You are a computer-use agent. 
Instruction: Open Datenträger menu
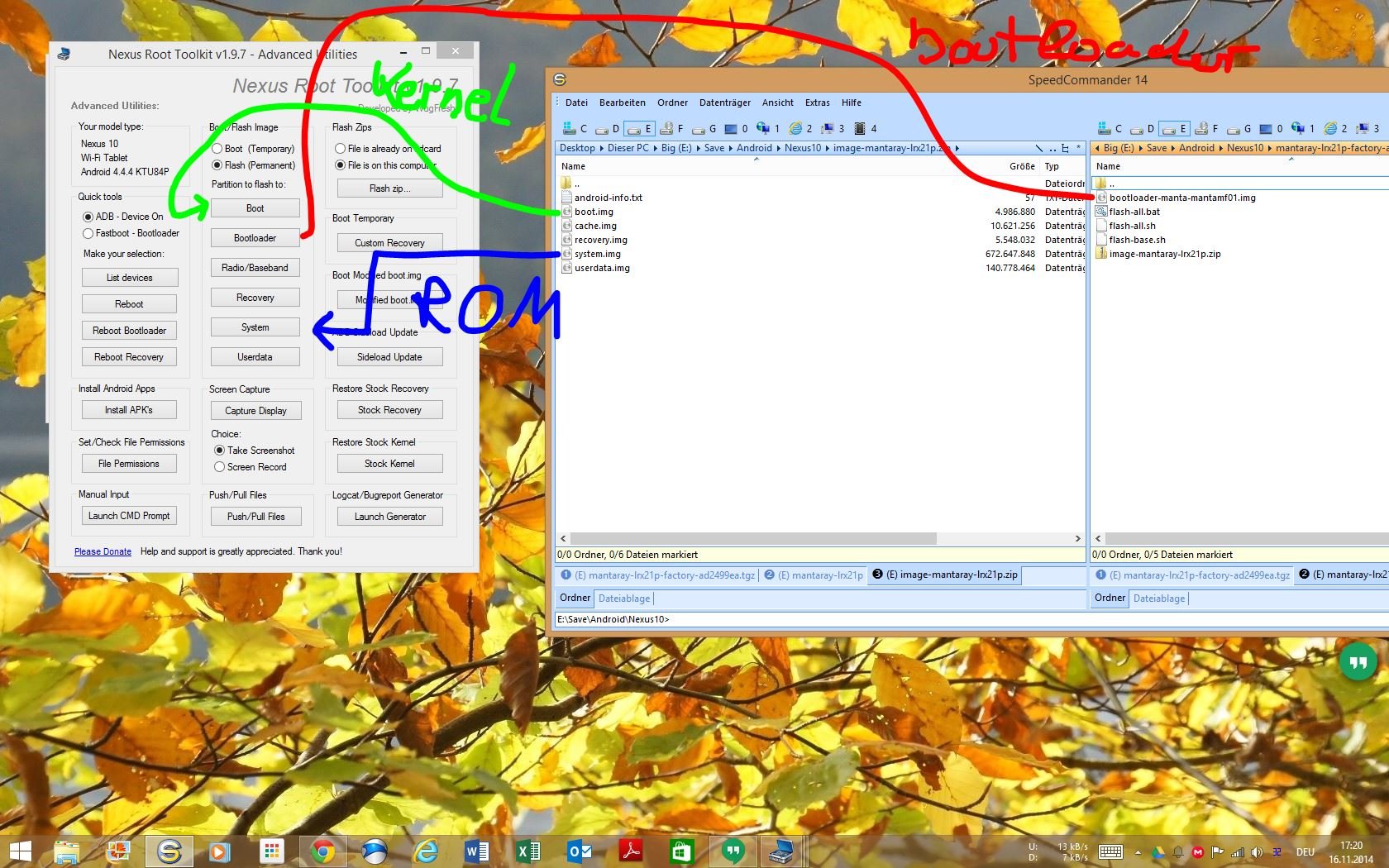click(x=725, y=103)
